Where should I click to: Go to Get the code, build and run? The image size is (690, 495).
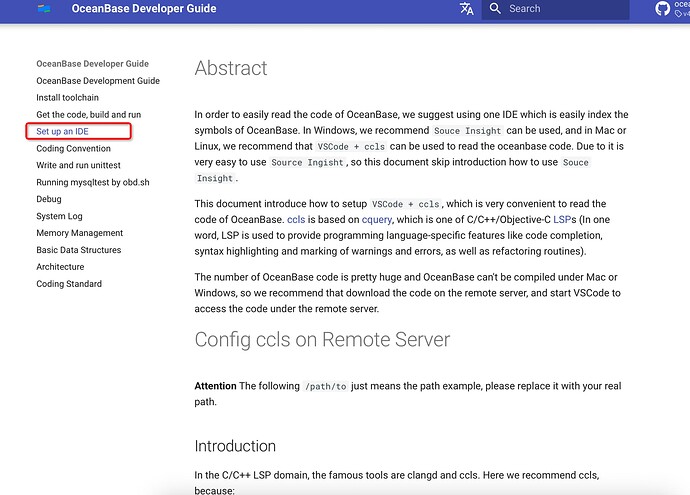(88, 115)
